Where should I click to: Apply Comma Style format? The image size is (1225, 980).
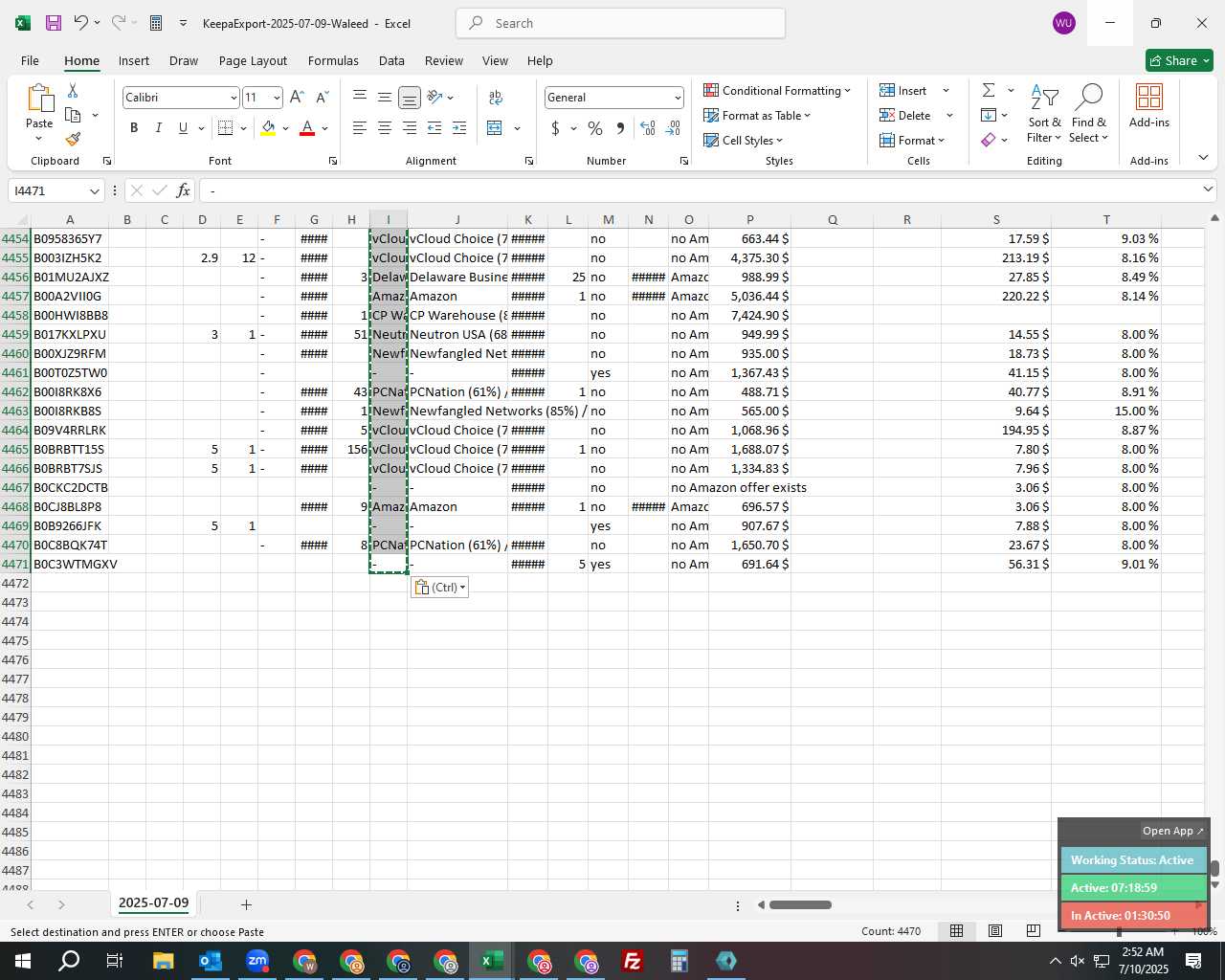pos(620,128)
